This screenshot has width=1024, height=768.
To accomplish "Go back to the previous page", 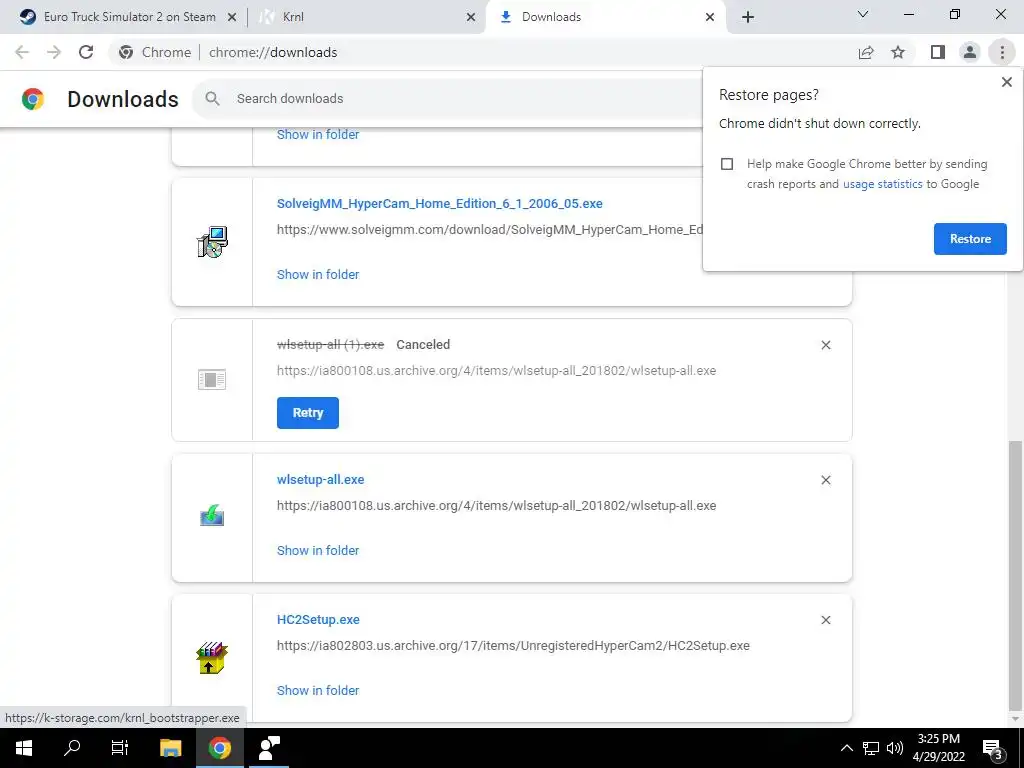I will [x=22, y=52].
